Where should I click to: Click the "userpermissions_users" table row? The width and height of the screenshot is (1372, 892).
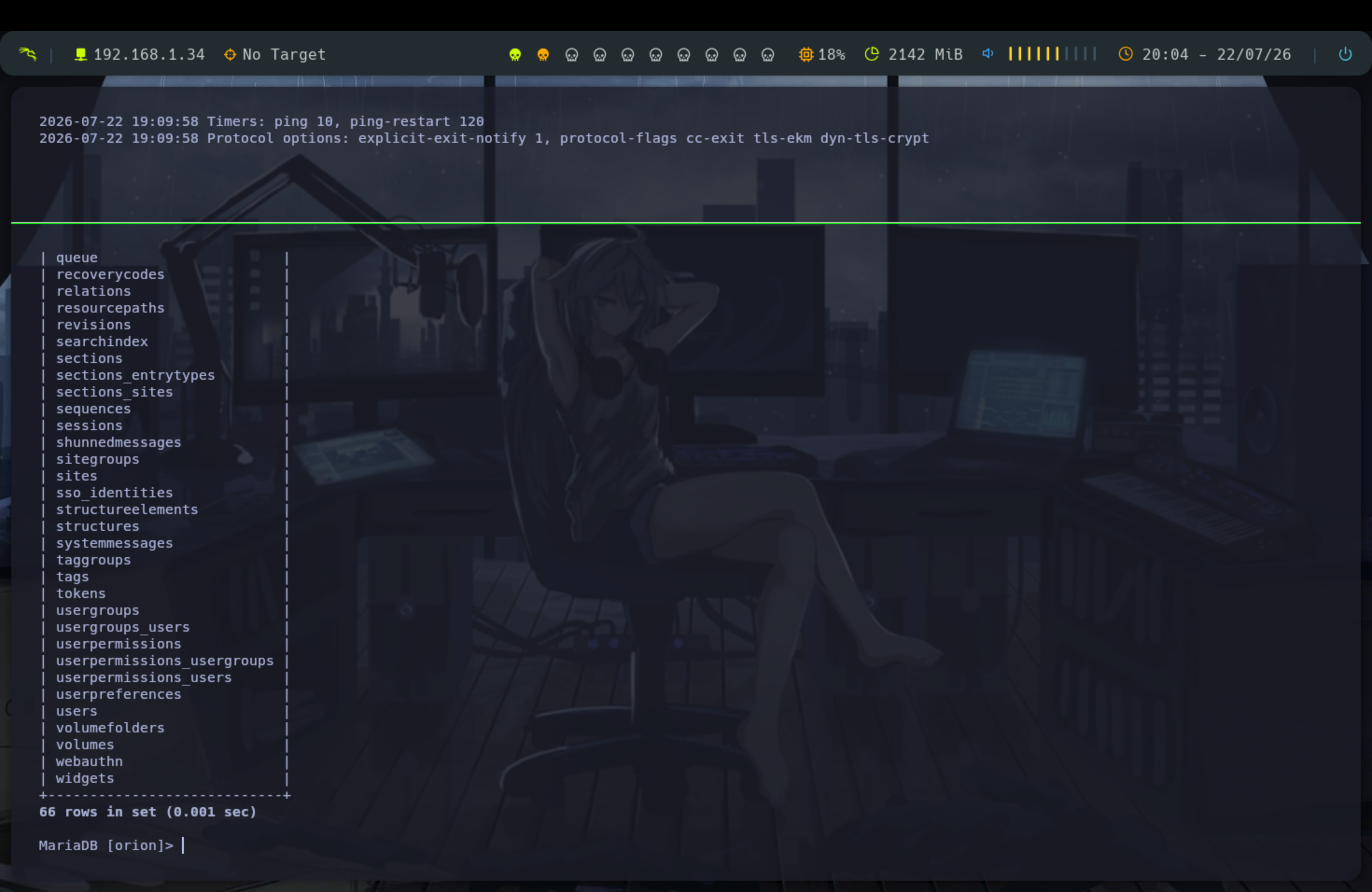tap(165, 677)
